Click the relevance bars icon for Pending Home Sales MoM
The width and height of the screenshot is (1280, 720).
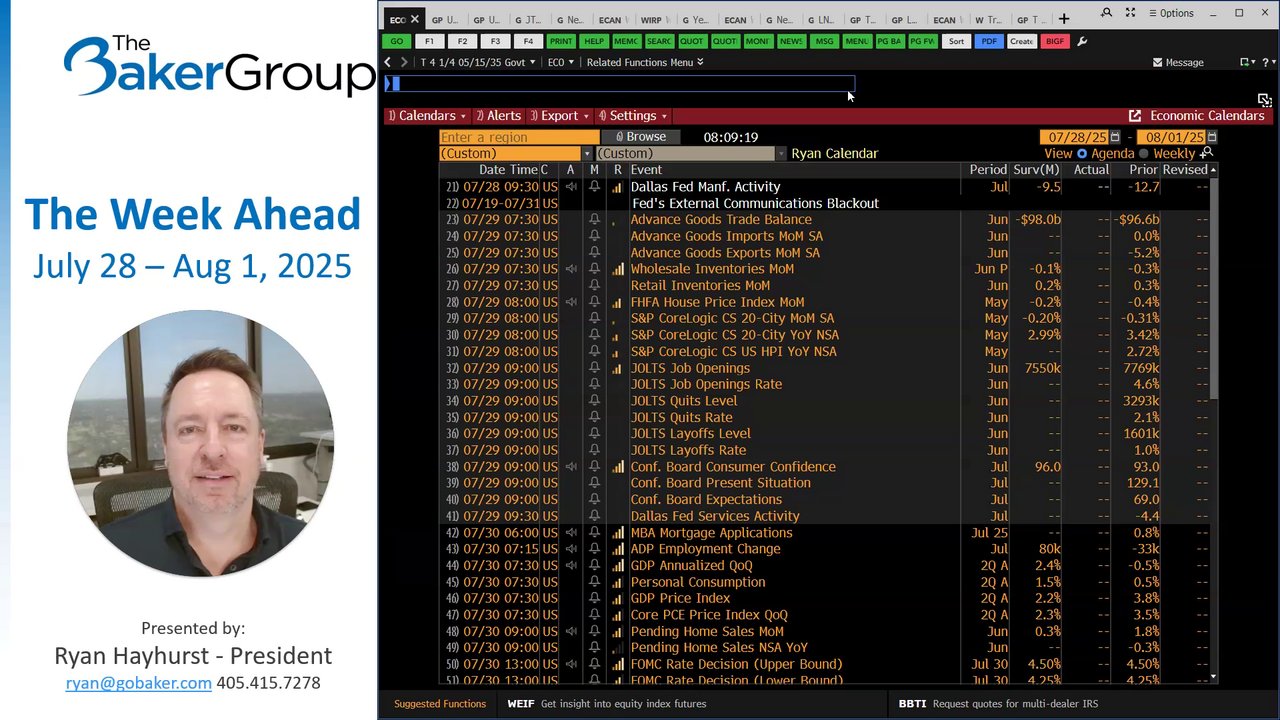coord(617,632)
